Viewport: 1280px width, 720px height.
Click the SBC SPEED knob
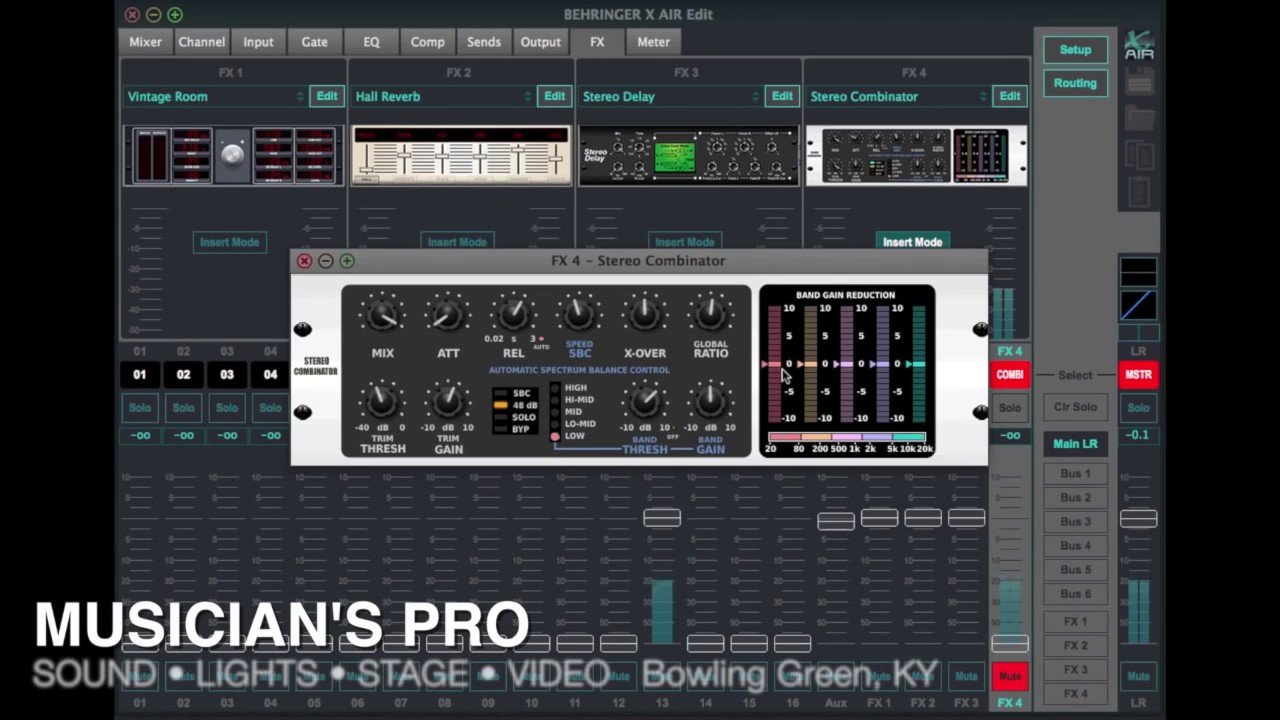[579, 314]
